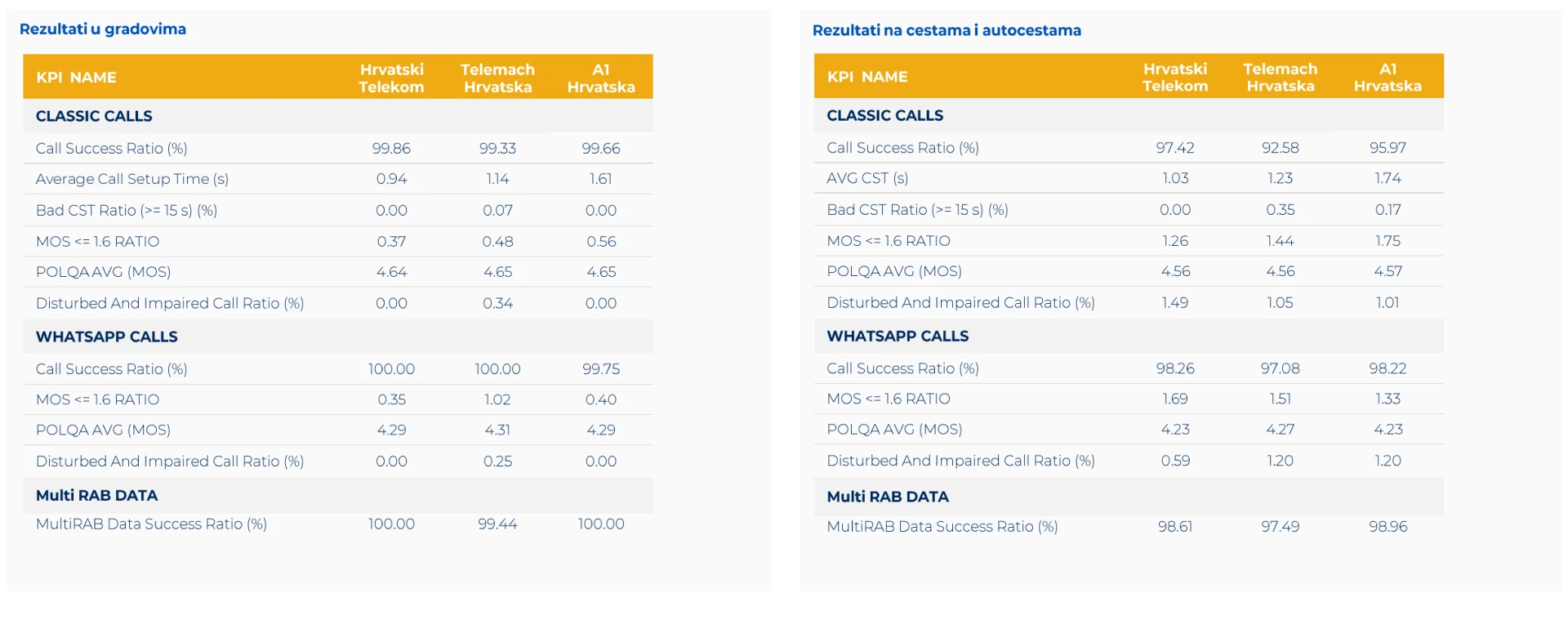Click the 0.48 MOS ratio value
This screenshot has height=629, width=1568.
click(497, 242)
